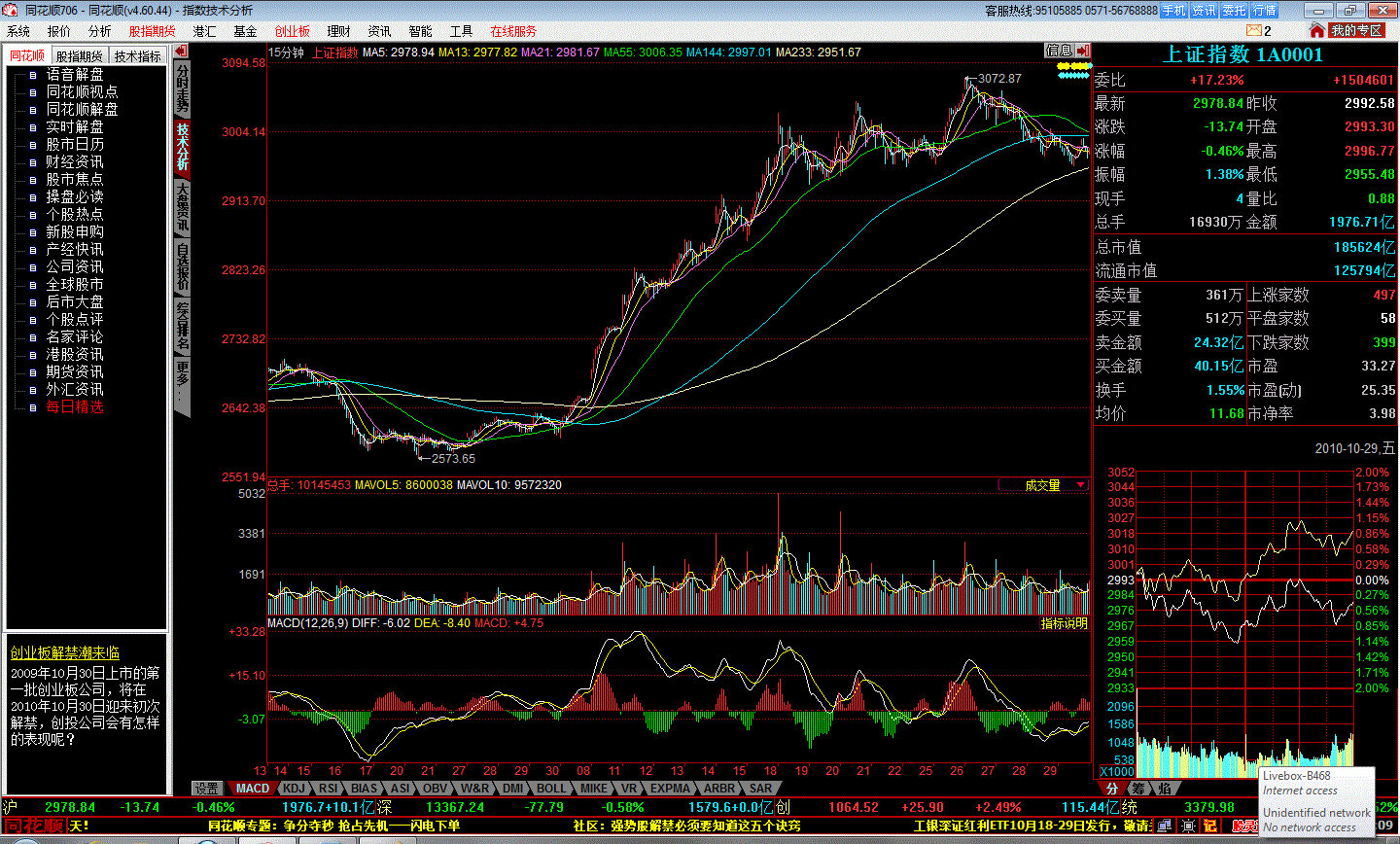
Task: Click the red home icon
Action: coord(1317,30)
